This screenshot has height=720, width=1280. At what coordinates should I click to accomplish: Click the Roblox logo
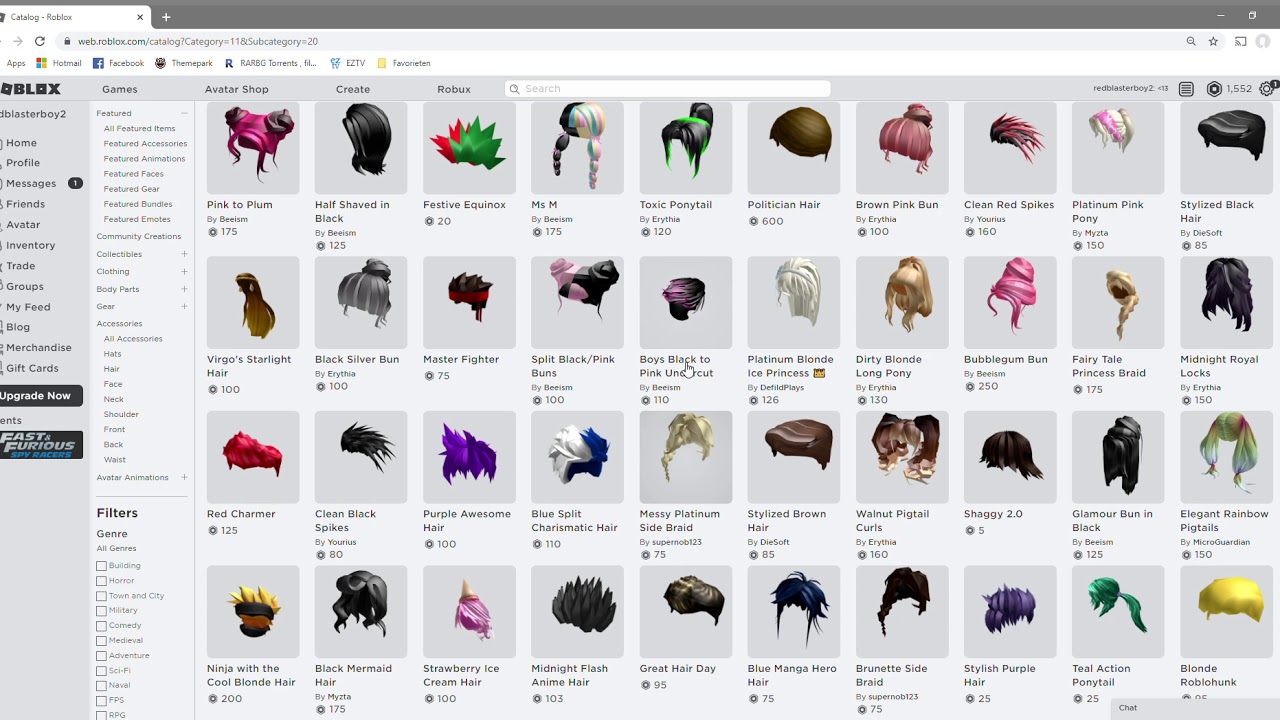click(x=31, y=89)
